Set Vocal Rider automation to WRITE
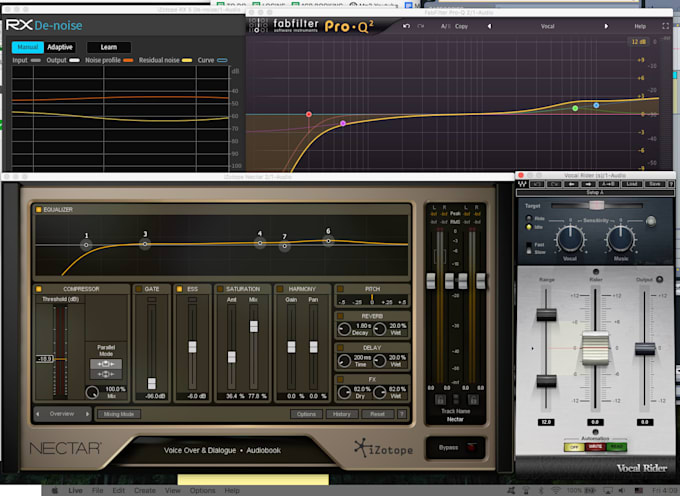Screen dimensions: 680x496 point(595,447)
